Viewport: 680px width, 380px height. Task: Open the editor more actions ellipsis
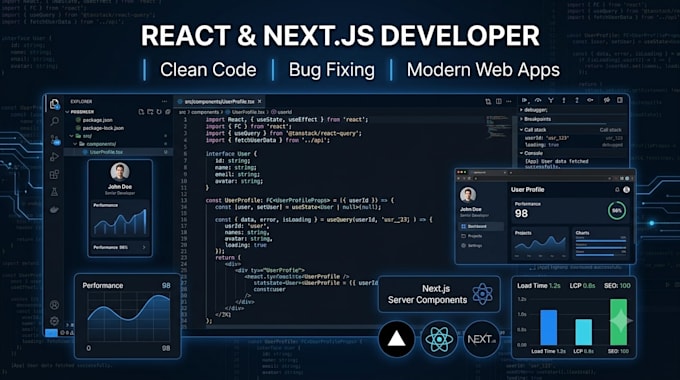pos(509,102)
